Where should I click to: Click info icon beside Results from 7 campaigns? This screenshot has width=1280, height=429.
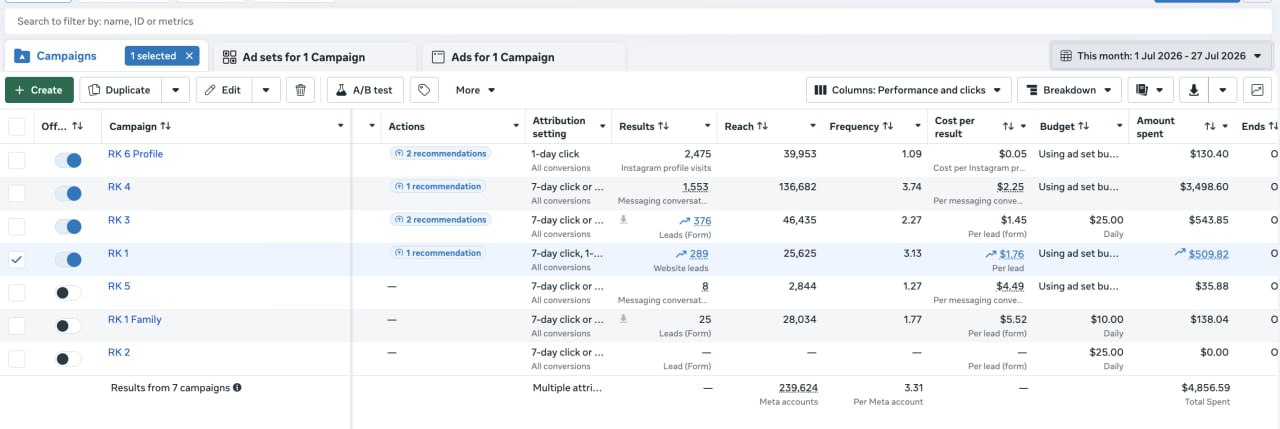click(237, 387)
